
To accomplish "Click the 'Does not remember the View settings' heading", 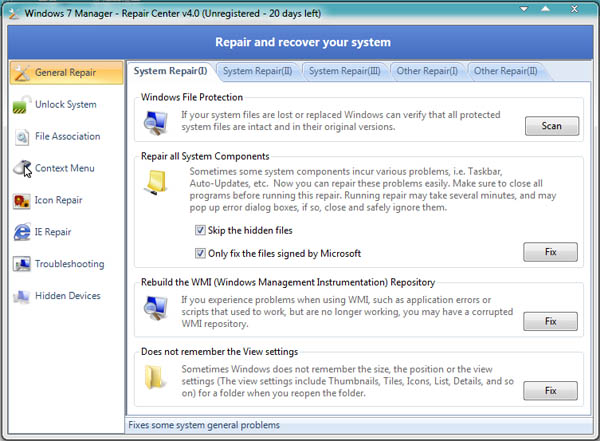I will coord(219,351).
